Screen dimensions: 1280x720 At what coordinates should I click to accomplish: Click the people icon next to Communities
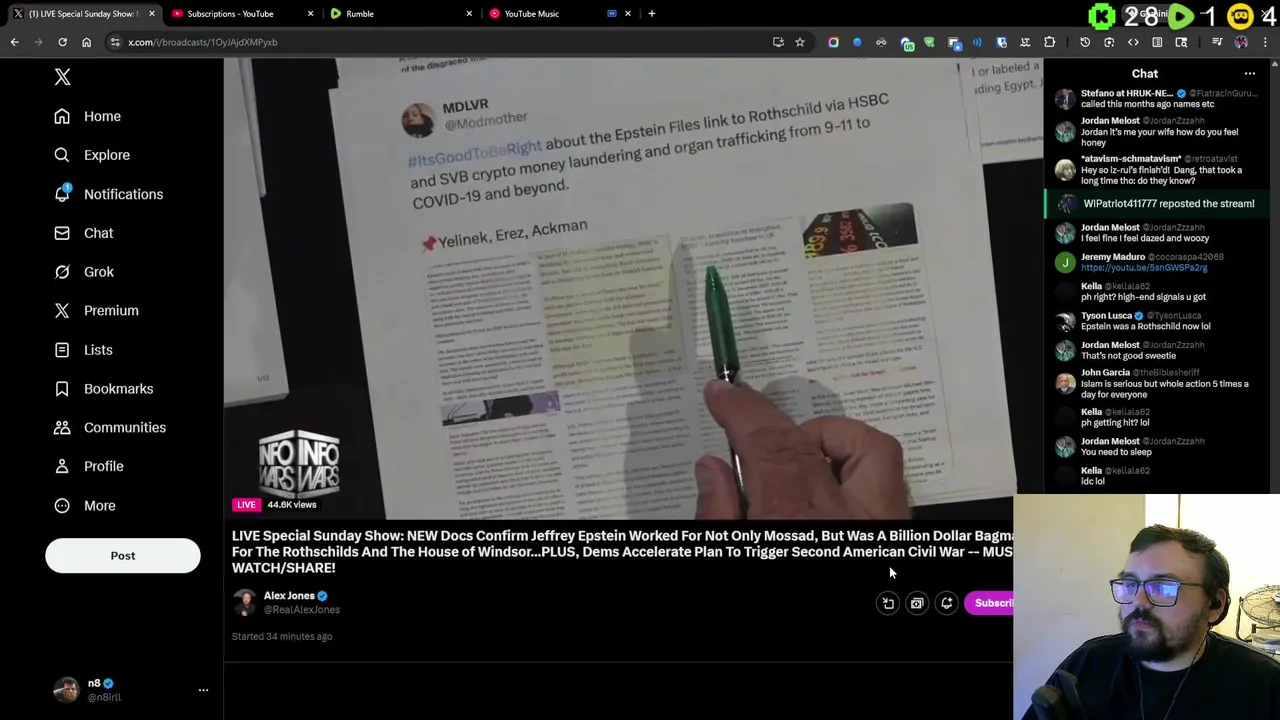pyautogui.click(x=62, y=428)
